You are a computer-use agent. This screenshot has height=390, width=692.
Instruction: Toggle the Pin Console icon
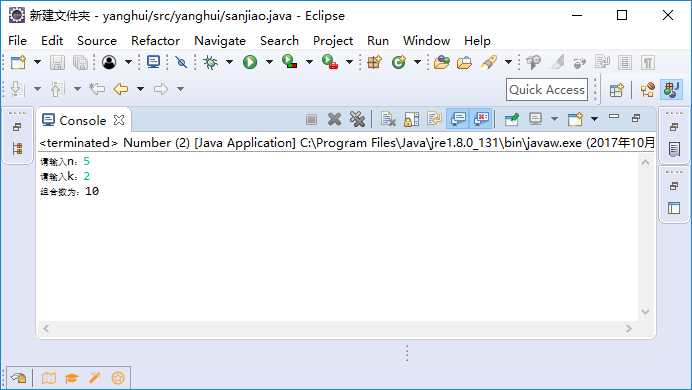click(511, 119)
